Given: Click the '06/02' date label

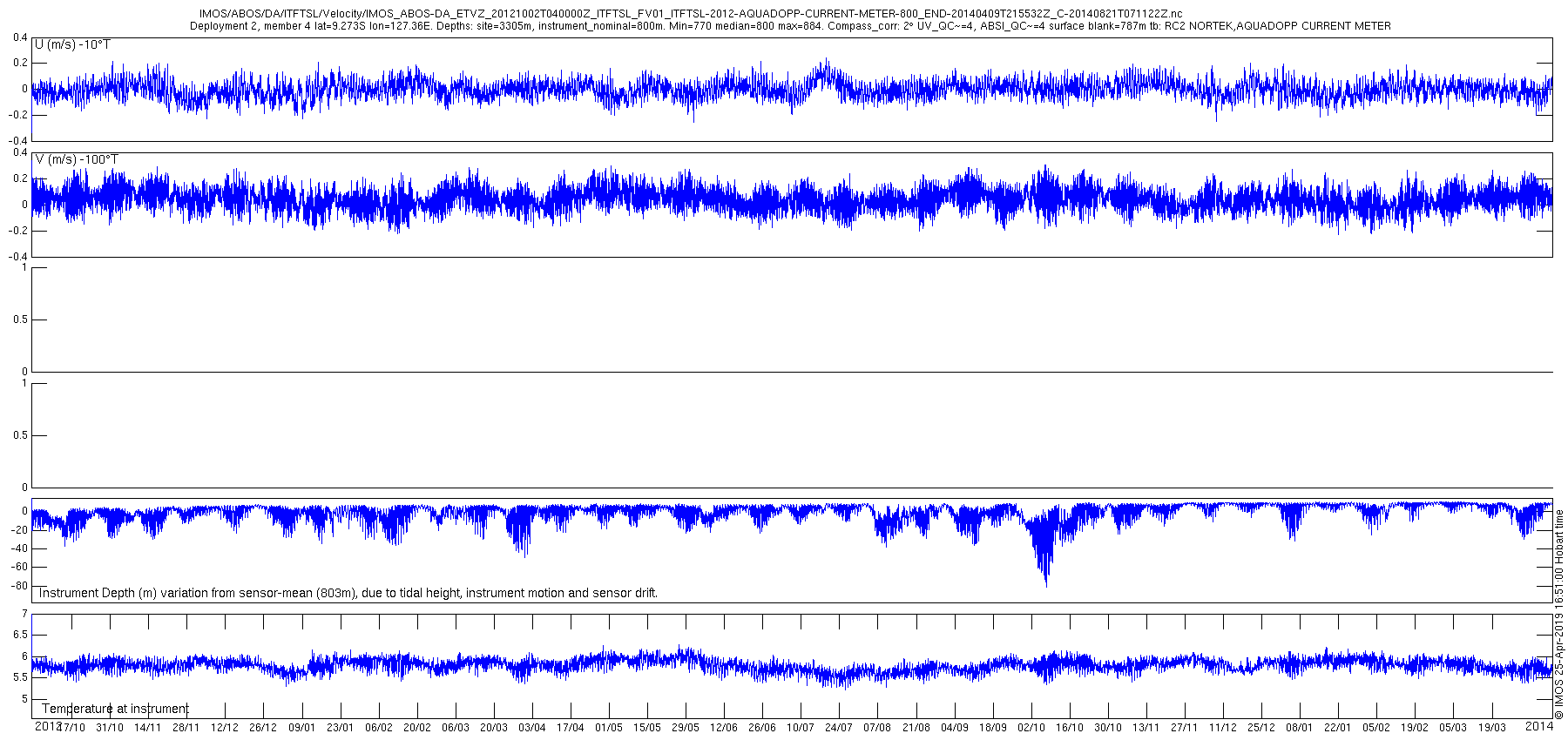Looking at the screenshot, I should [x=378, y=728].
